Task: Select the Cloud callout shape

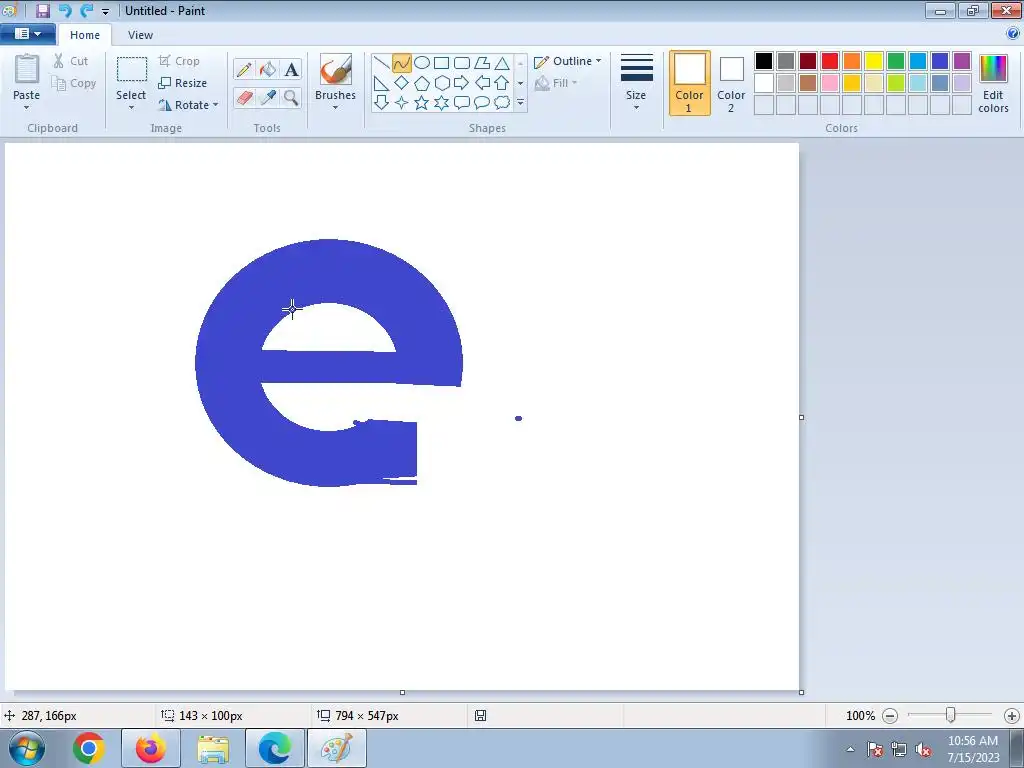Action: (502, 103)
